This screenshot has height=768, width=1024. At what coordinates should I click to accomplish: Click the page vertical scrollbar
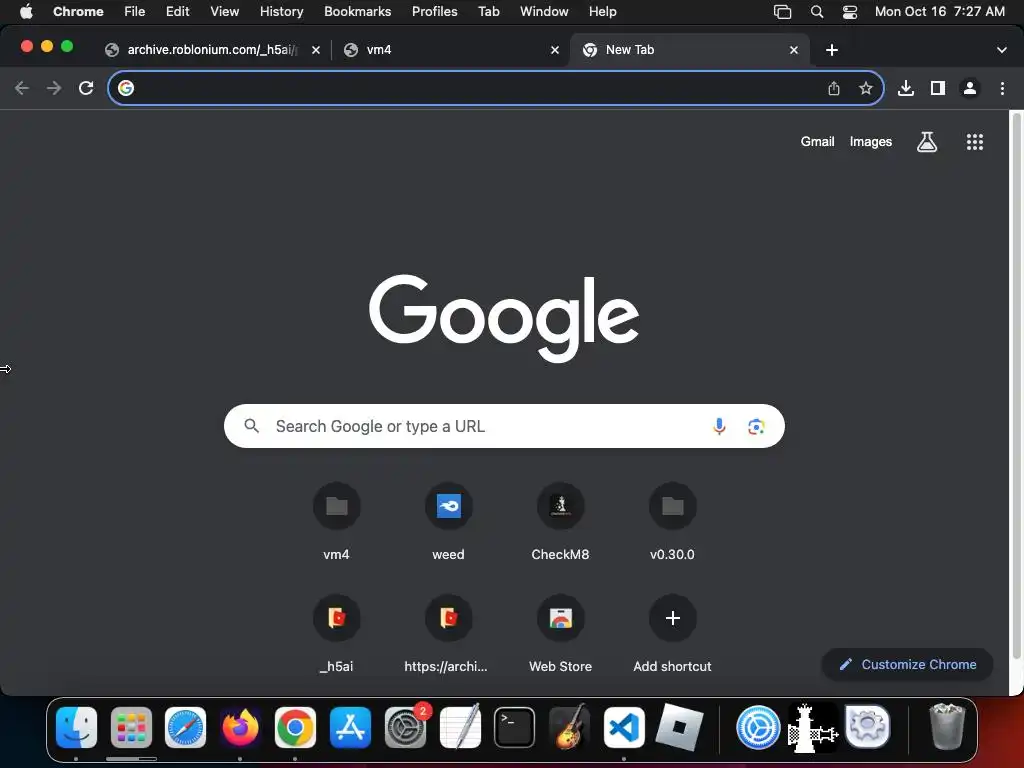(x=1016, y=385)
